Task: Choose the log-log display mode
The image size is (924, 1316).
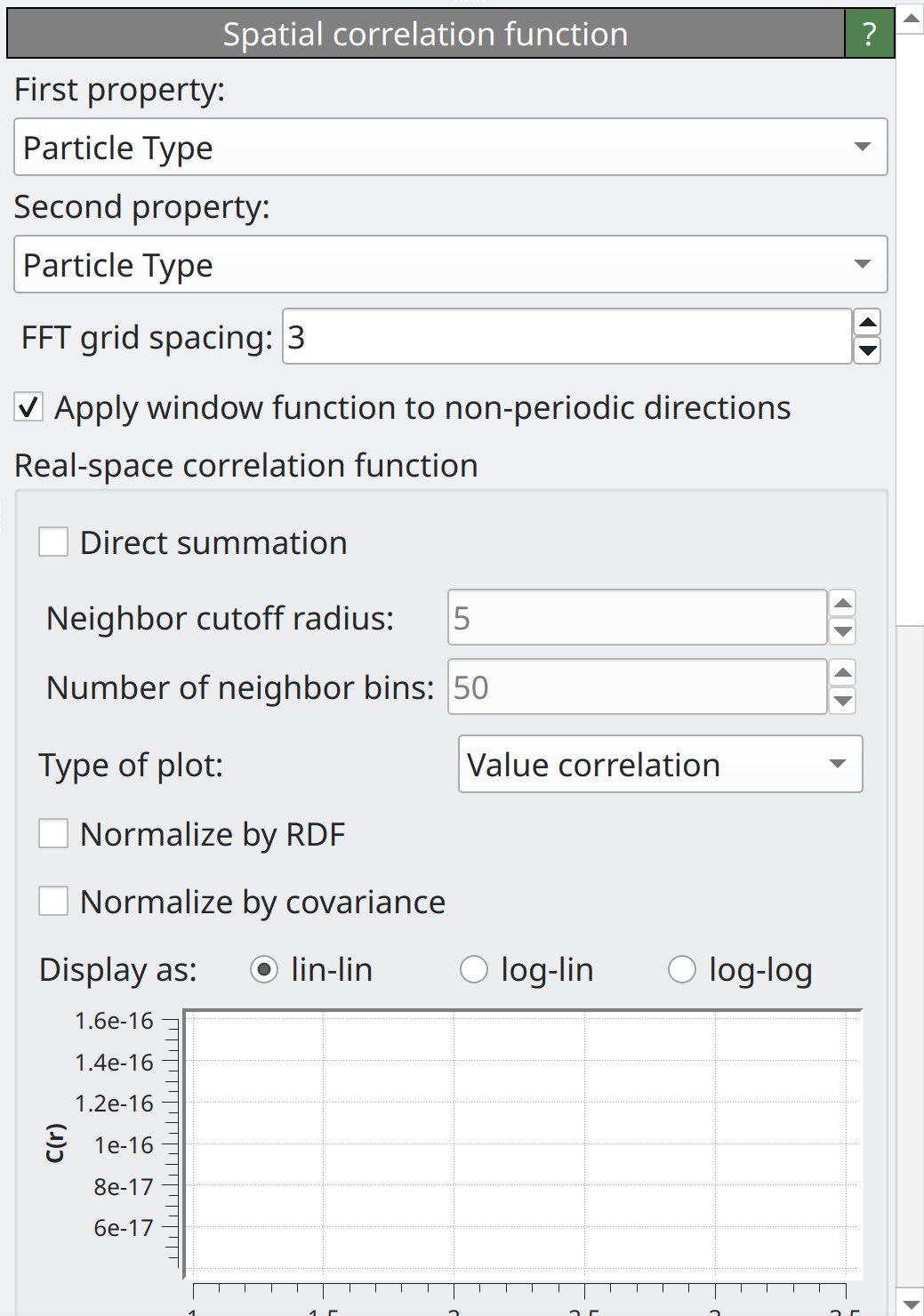Action: 682,969
